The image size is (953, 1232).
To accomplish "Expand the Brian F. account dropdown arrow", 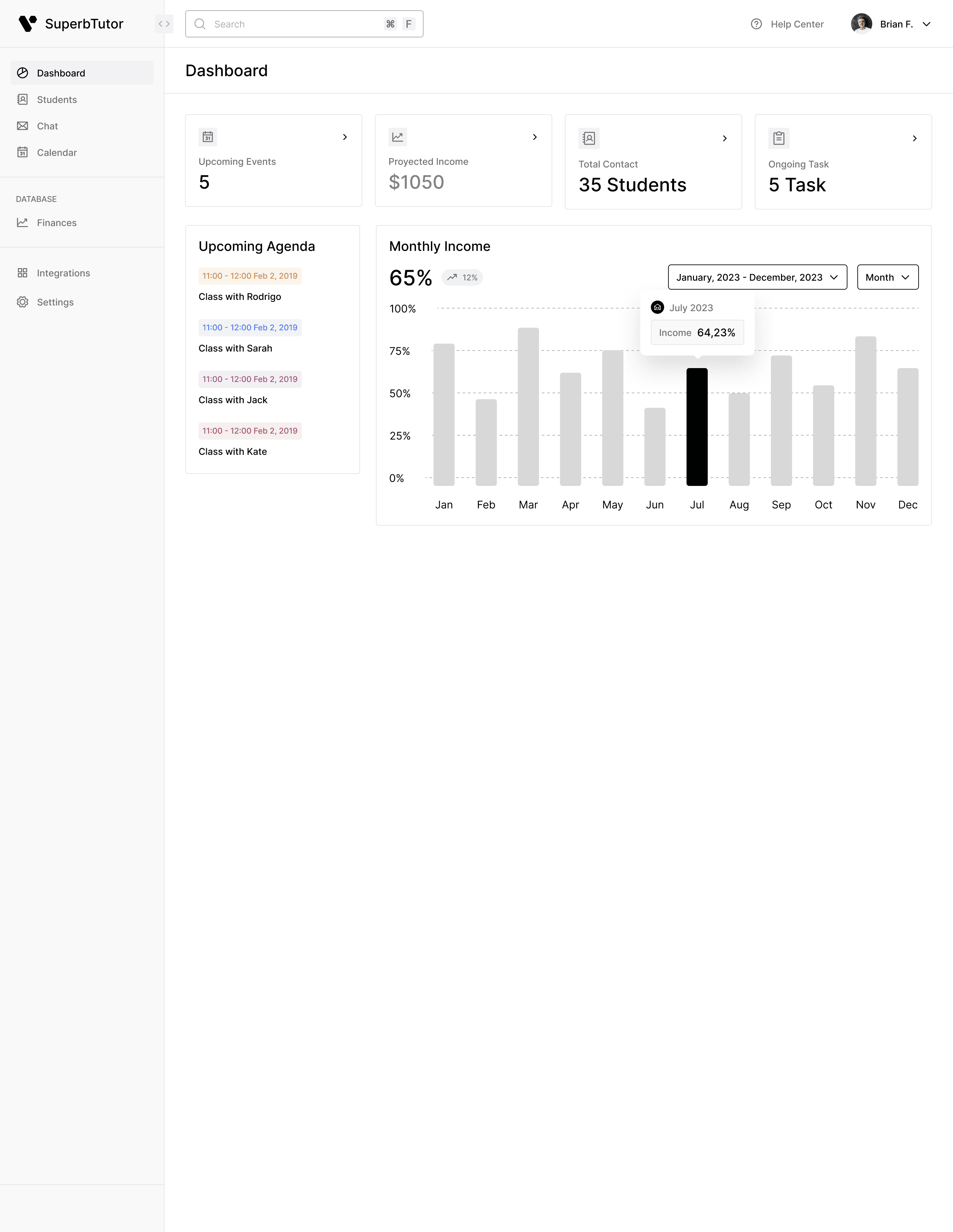I will [x=926, y=24].
